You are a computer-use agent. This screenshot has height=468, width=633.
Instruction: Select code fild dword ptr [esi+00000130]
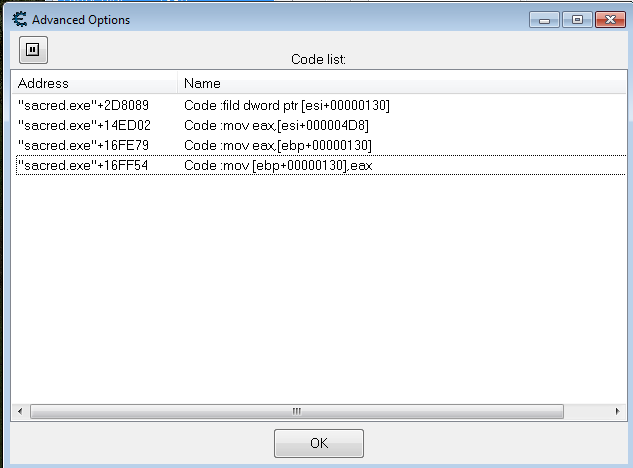click(x=287, y=105)
